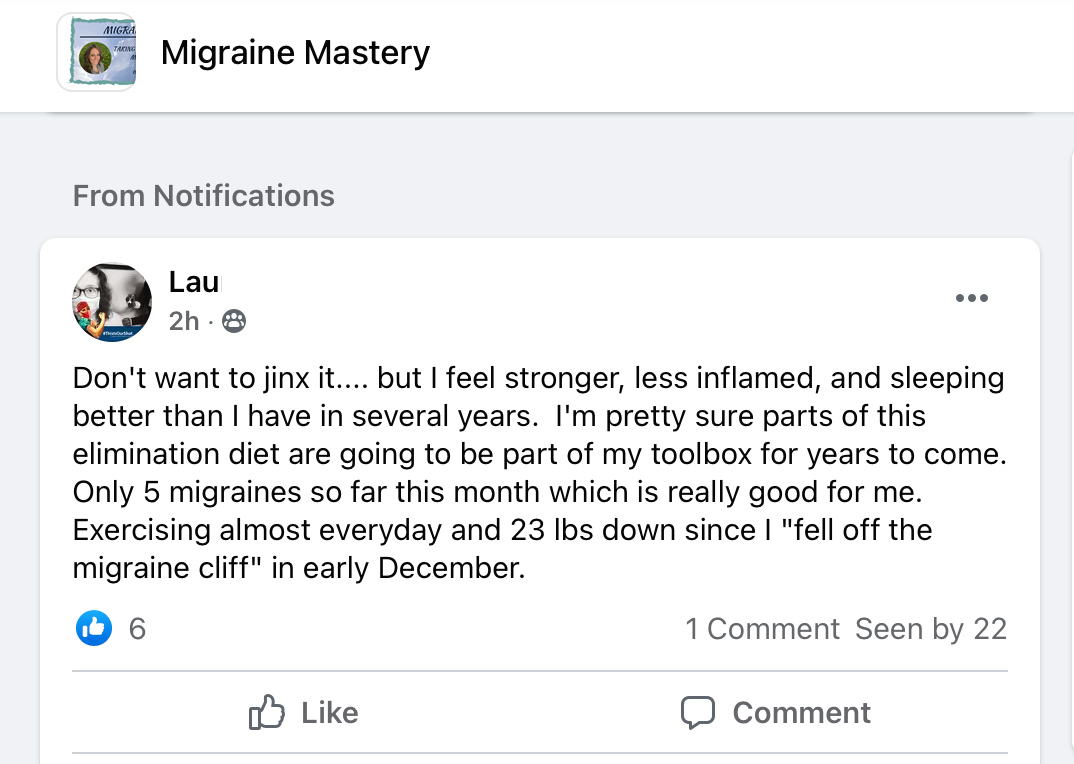Open Lau's profile picture
1074x764 pixels.
click(x=112, y=302)
